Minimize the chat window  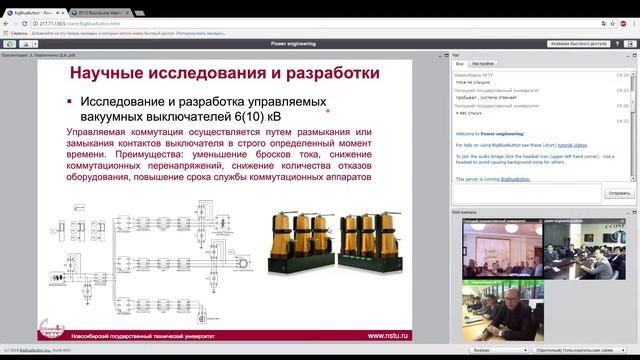628,55
